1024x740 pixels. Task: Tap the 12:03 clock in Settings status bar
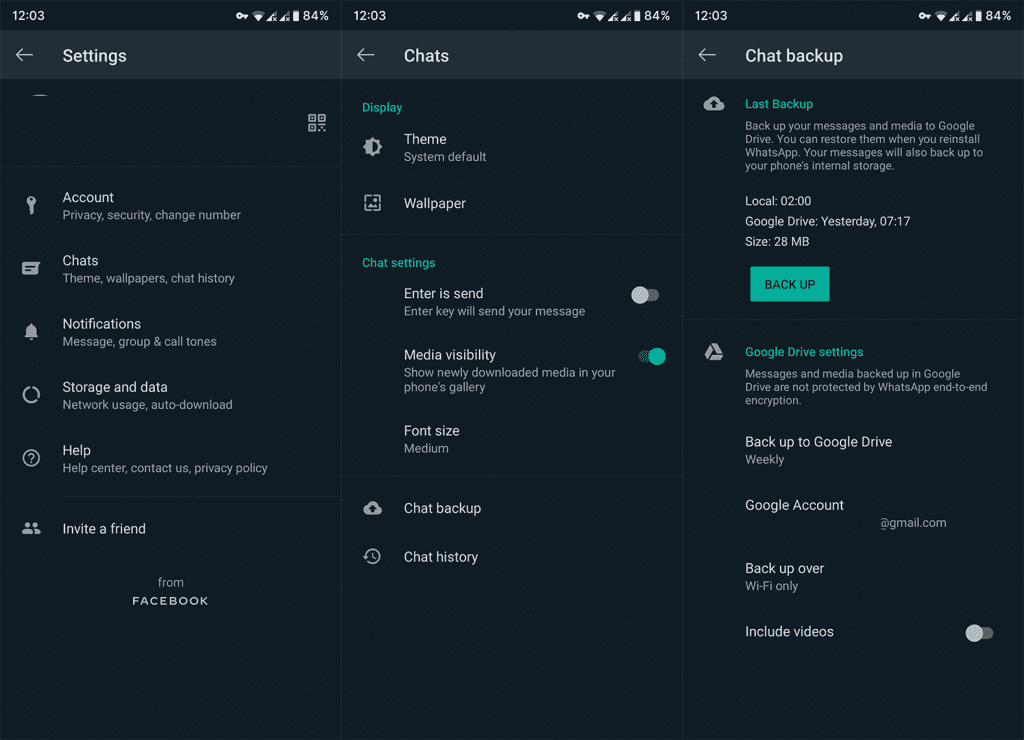click(x=29, y=16)
